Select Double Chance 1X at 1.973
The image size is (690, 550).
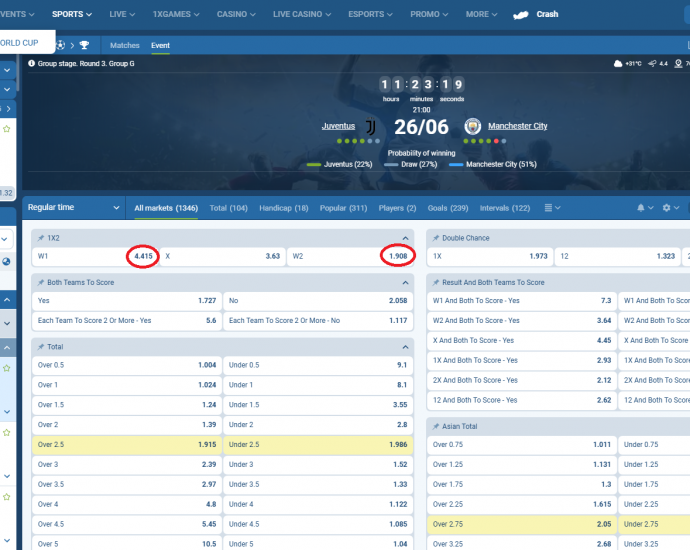(x=490, y=256)
